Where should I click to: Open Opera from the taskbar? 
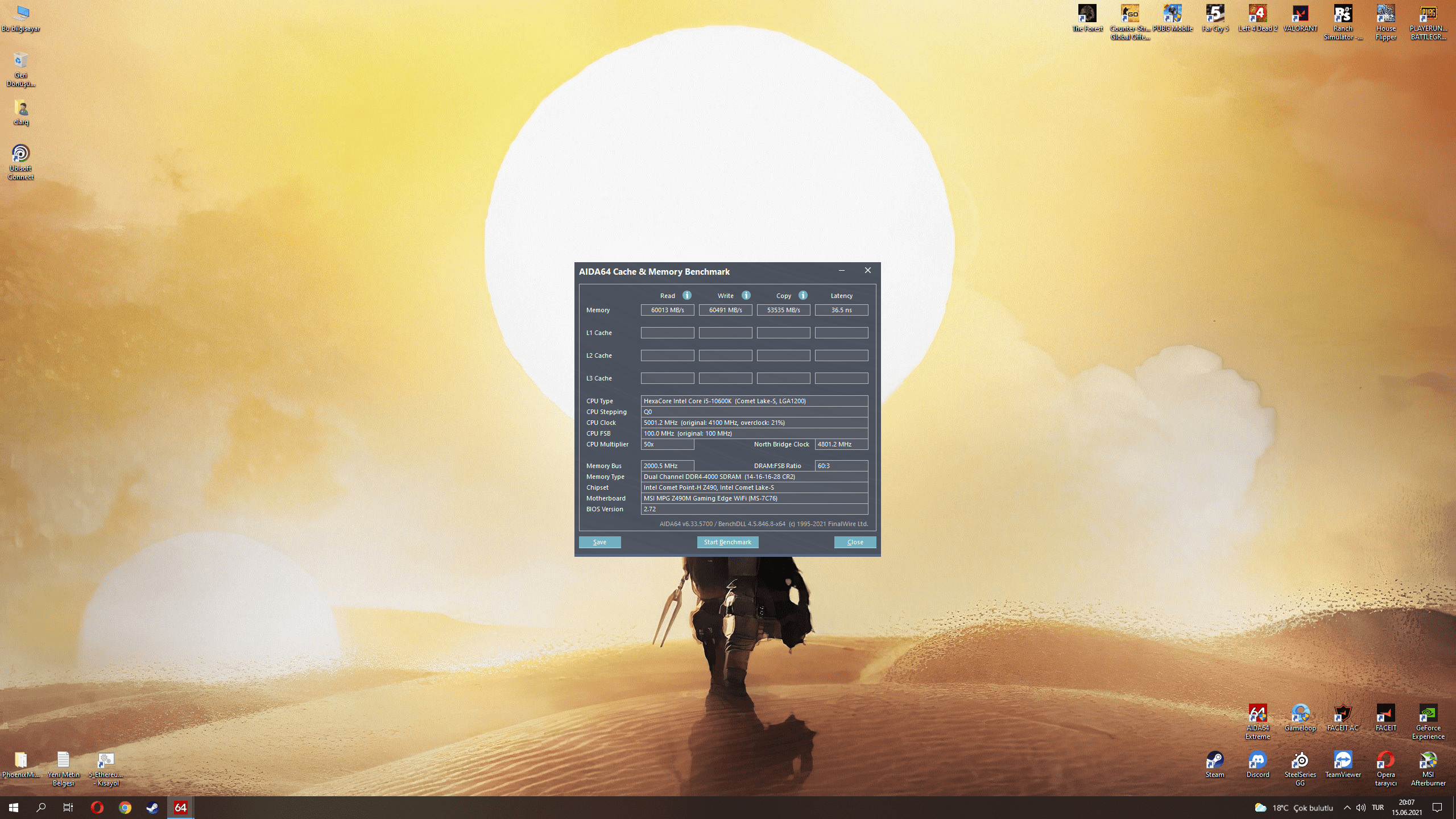[x=97, y=808]
